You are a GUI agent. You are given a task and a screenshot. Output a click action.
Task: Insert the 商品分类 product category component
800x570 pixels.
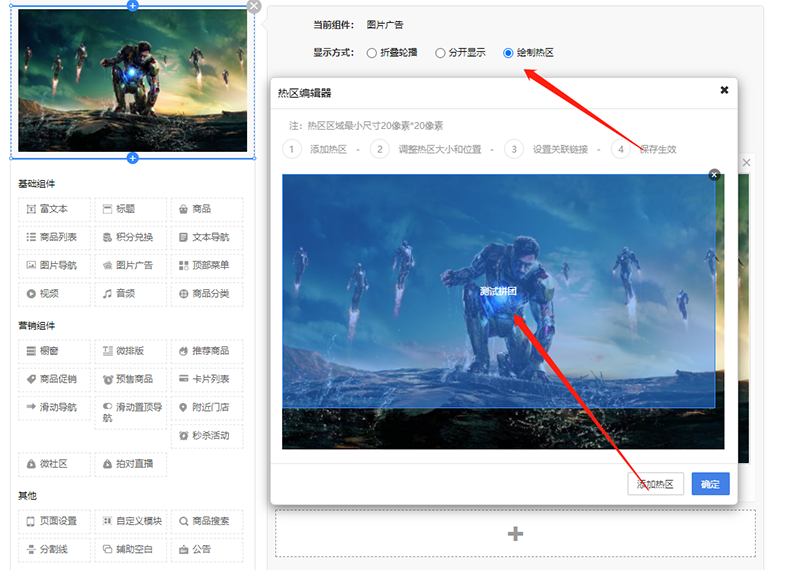coord(207,294)
